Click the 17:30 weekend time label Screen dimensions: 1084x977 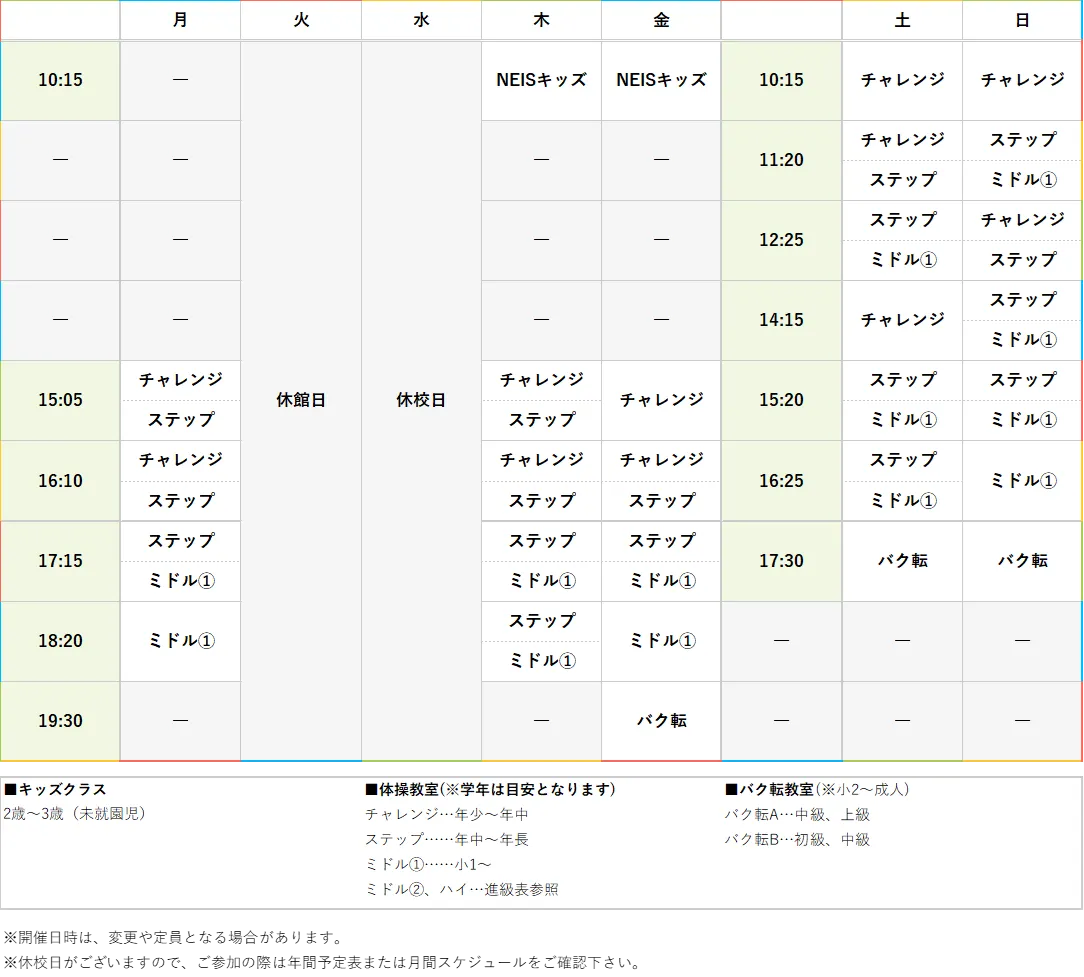point(781,561)
